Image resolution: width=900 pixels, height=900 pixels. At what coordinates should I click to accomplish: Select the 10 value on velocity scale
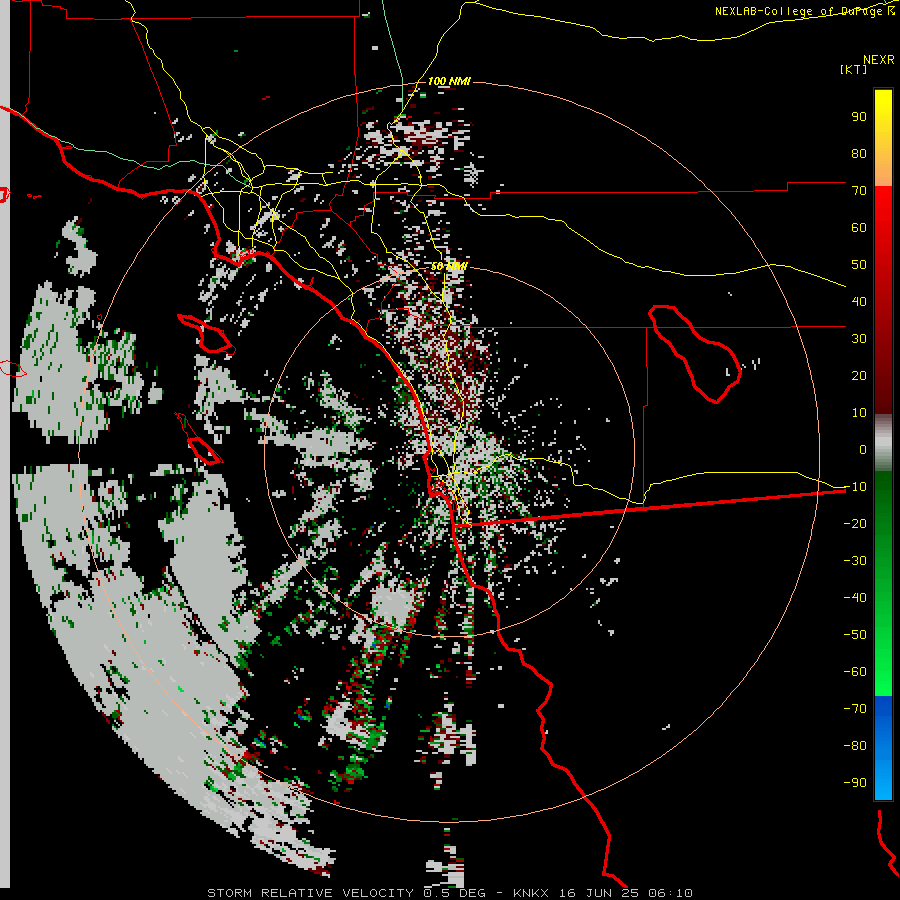point(859,413)
